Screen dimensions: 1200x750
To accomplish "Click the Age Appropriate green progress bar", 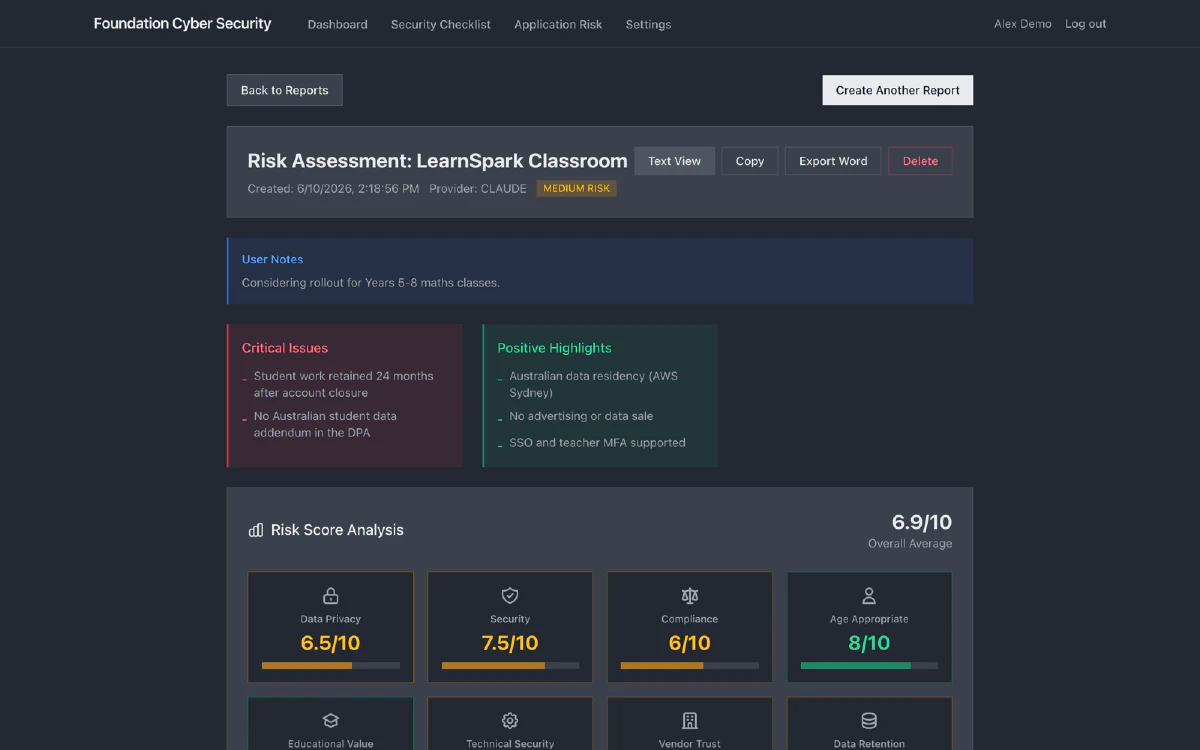I will pyautogui.click(x=869, y=665).
